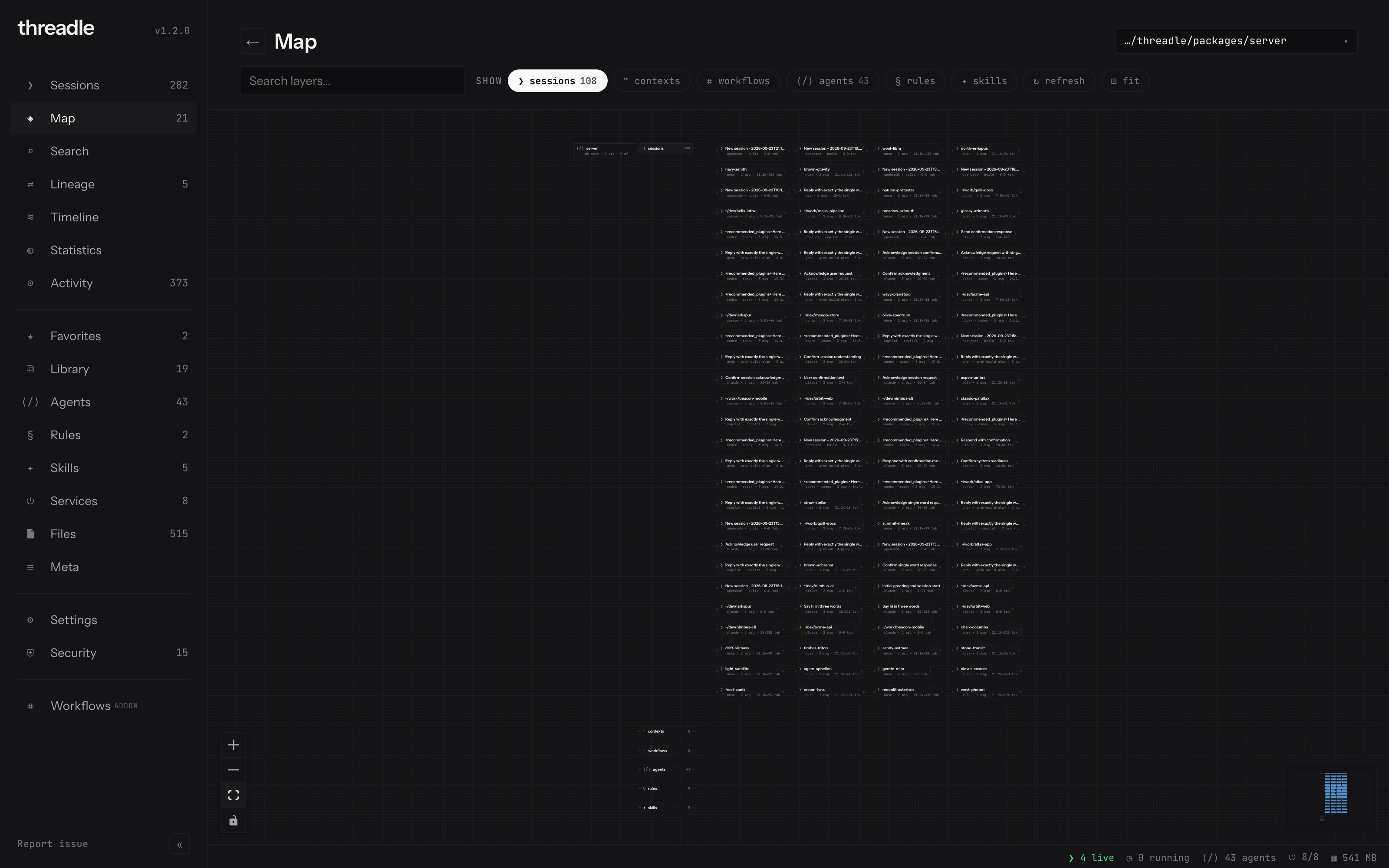Toggle the workflows layer filter
Image resolution: width=1389 pixels, height=868 pixels.
(738, 81)
